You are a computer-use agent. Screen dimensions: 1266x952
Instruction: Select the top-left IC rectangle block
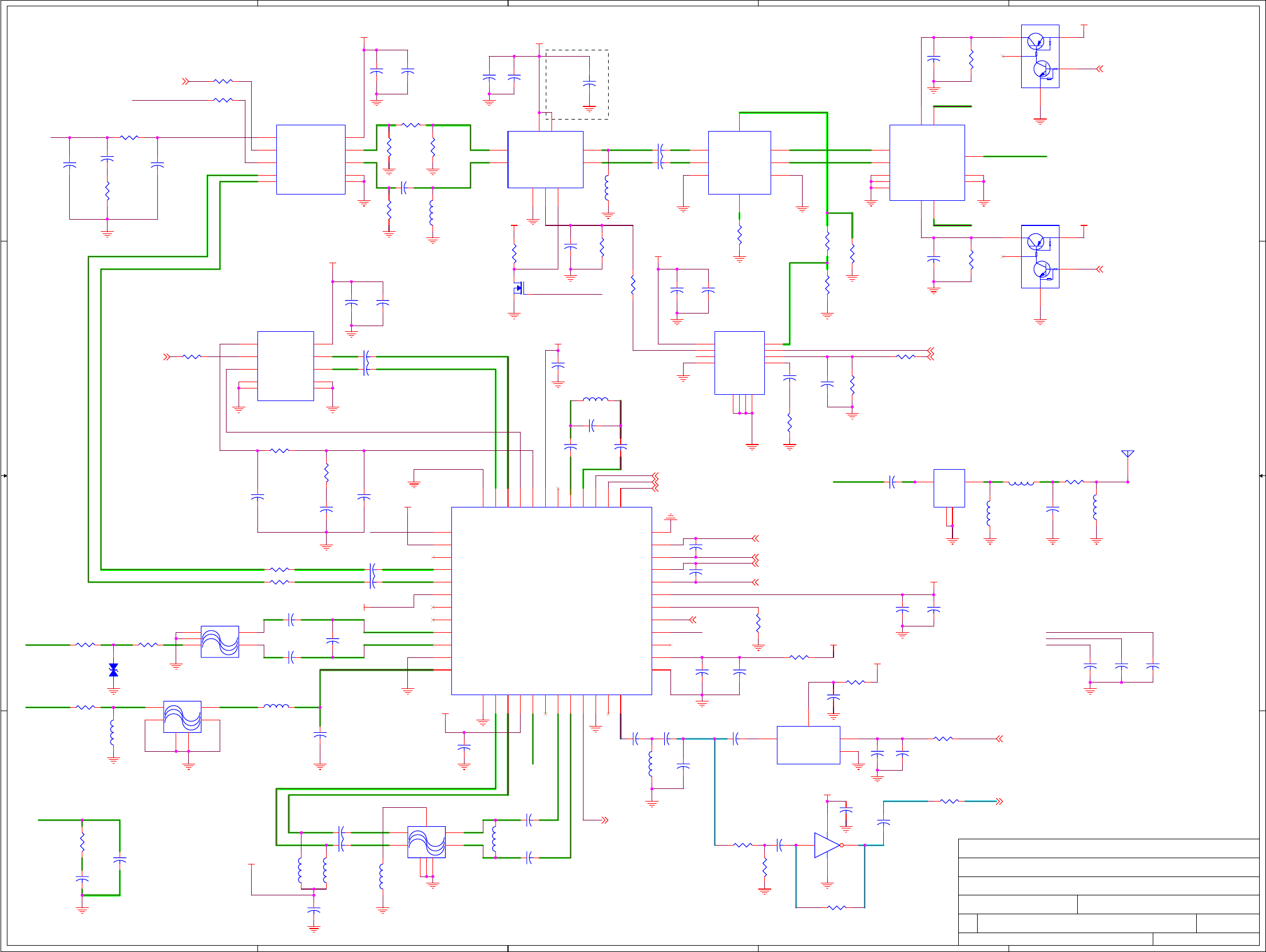click(310, 159)
